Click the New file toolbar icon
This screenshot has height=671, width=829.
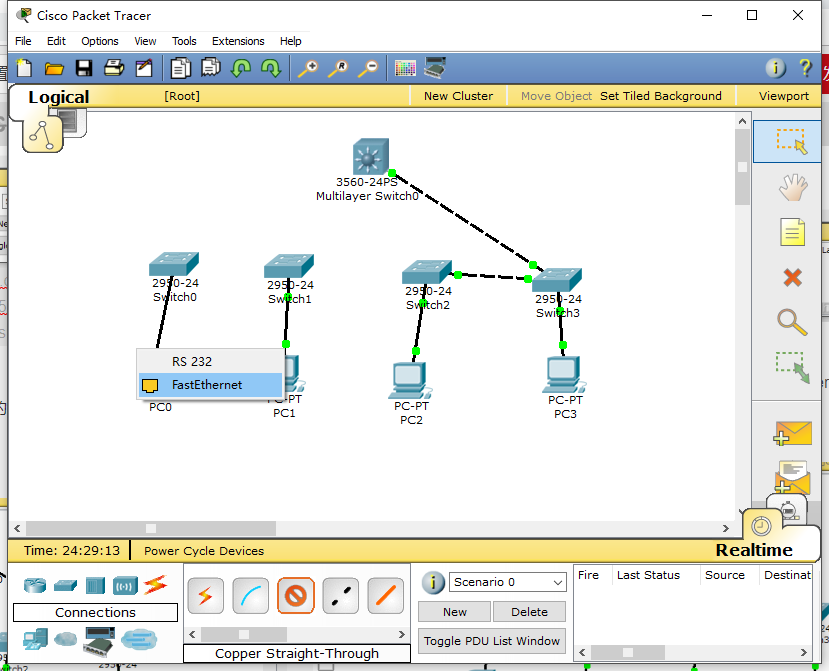click(24, 68)
